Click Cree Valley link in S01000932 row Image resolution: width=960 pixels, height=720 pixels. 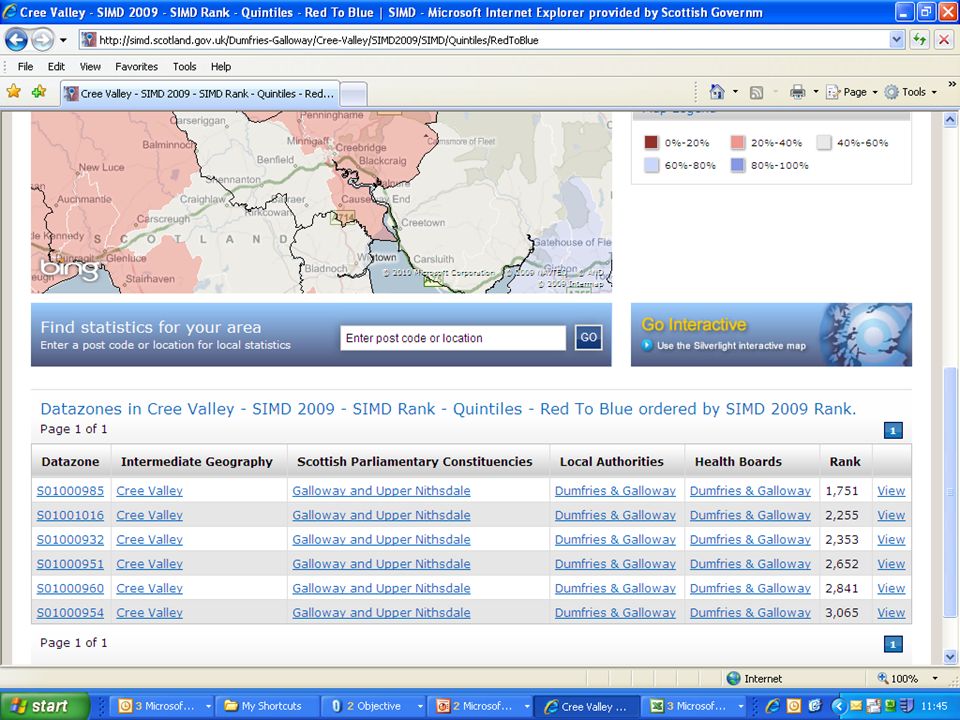point(149,540)
